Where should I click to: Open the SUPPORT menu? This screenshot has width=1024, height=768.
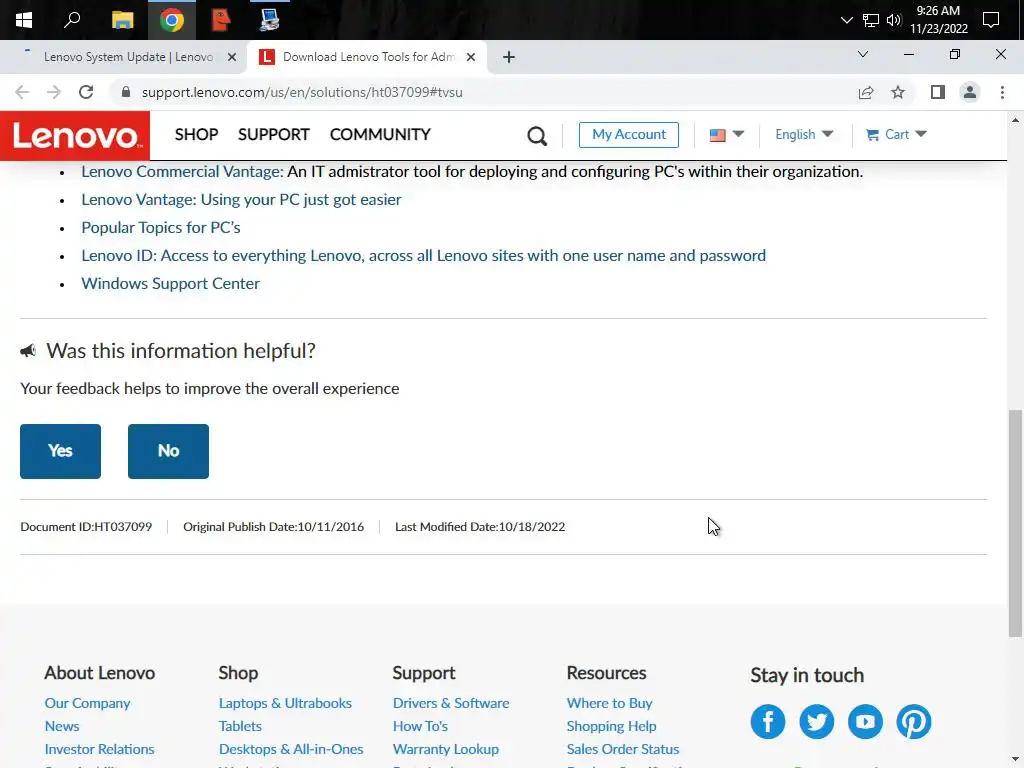pyautogui.click(x=274, y=135)
